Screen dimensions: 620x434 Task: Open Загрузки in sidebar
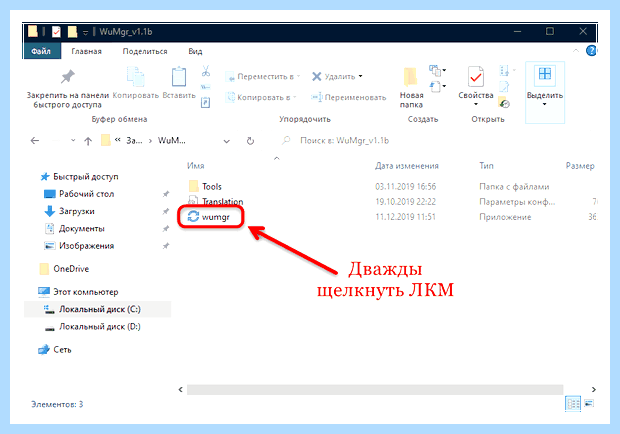77,211
